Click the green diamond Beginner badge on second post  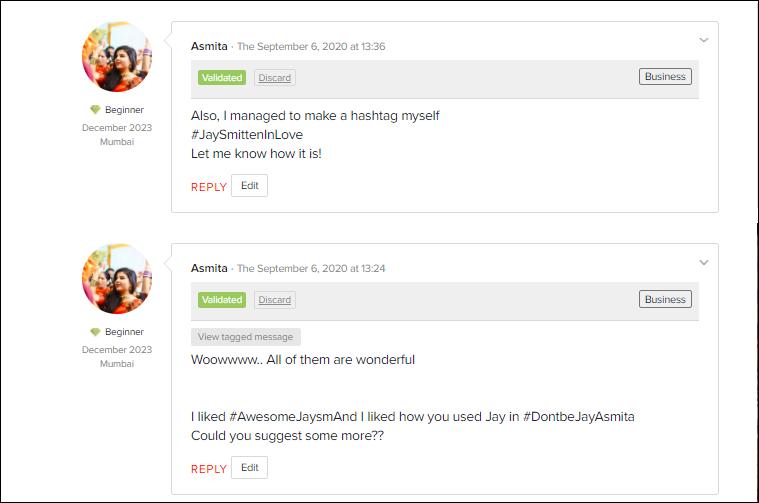[x=95, y=332]
